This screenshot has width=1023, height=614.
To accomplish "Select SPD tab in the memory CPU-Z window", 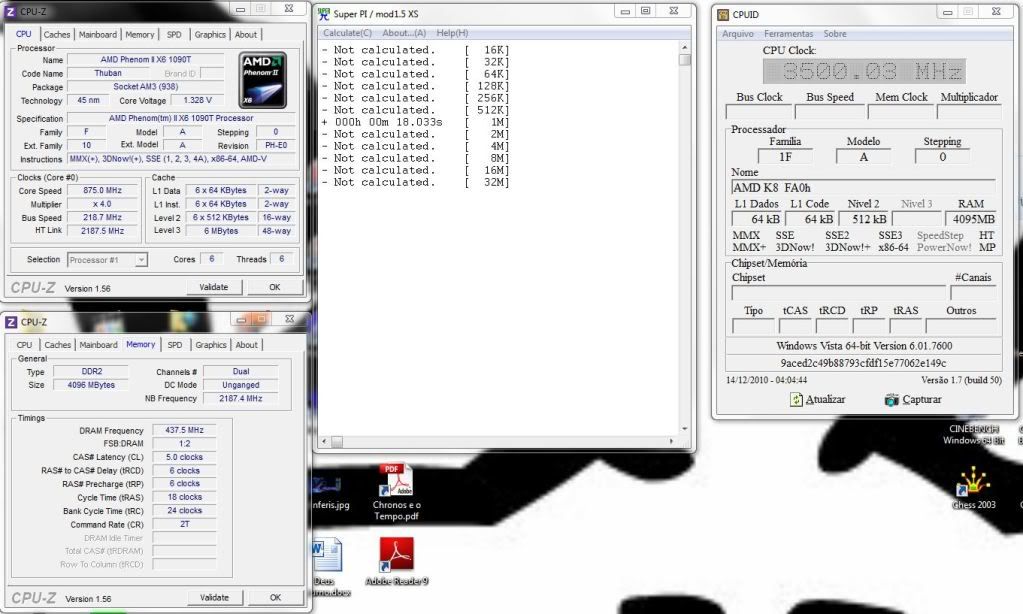I will point(175,345).
